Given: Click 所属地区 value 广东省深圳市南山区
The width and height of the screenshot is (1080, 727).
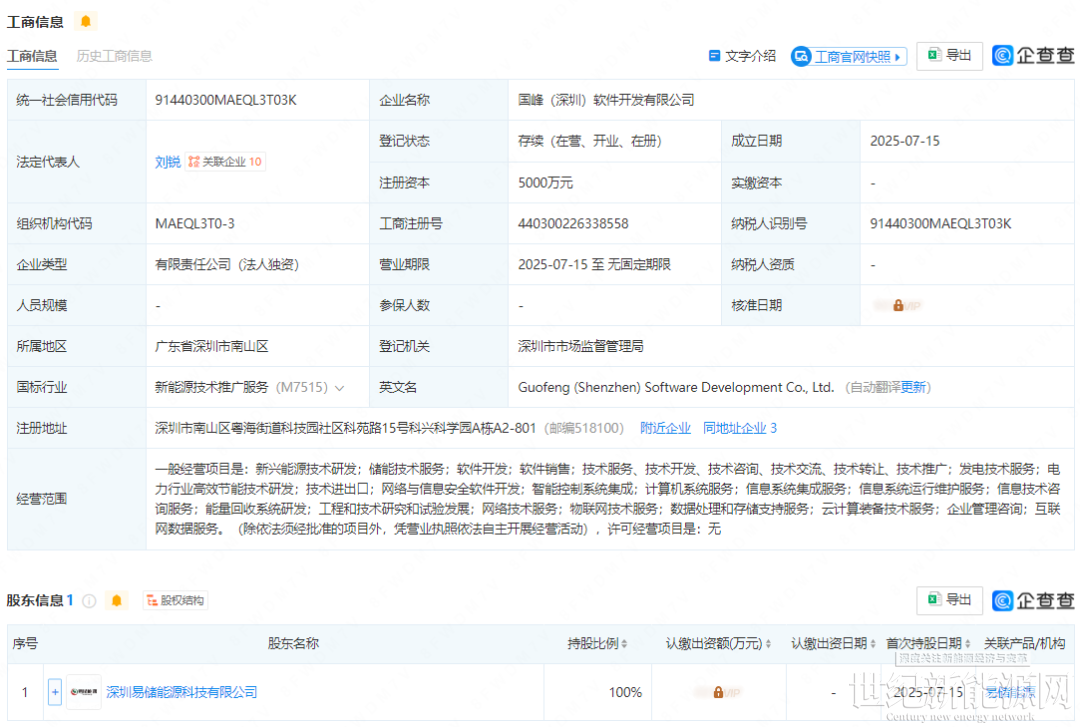Looking at the screenshot, I should pos(211,346).
